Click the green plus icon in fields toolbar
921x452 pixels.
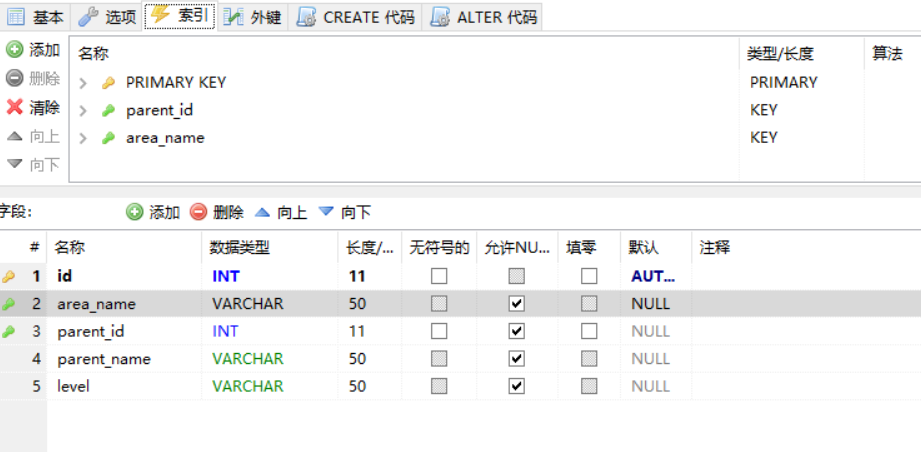pos(135,212)
